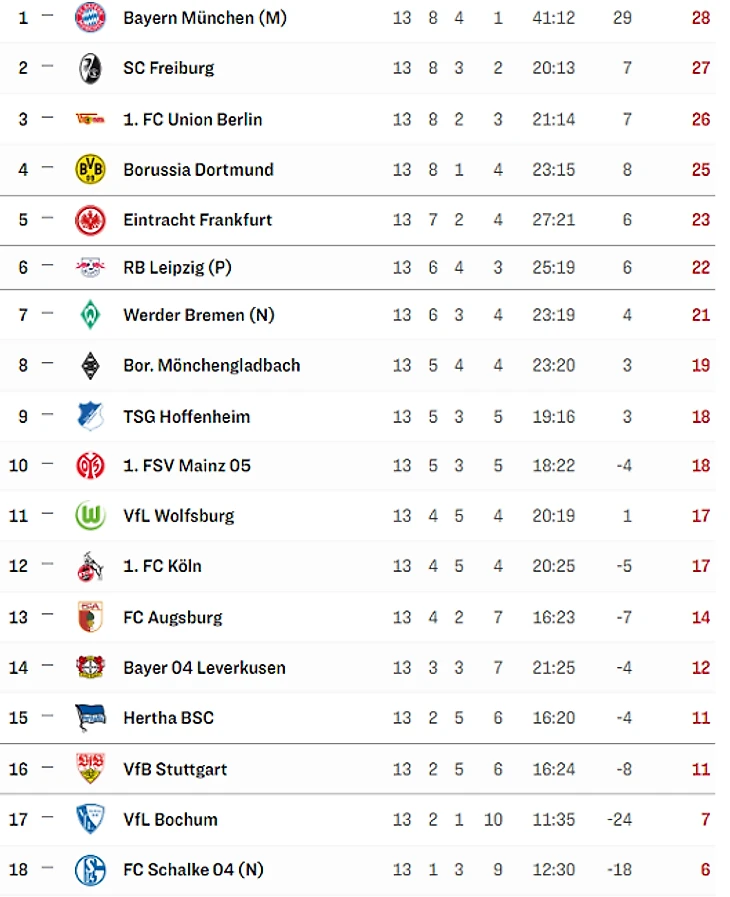Click the Werder Bremen diamond logo
The height and width of the screenshot is (897, 730).
[x=90, y=315]
